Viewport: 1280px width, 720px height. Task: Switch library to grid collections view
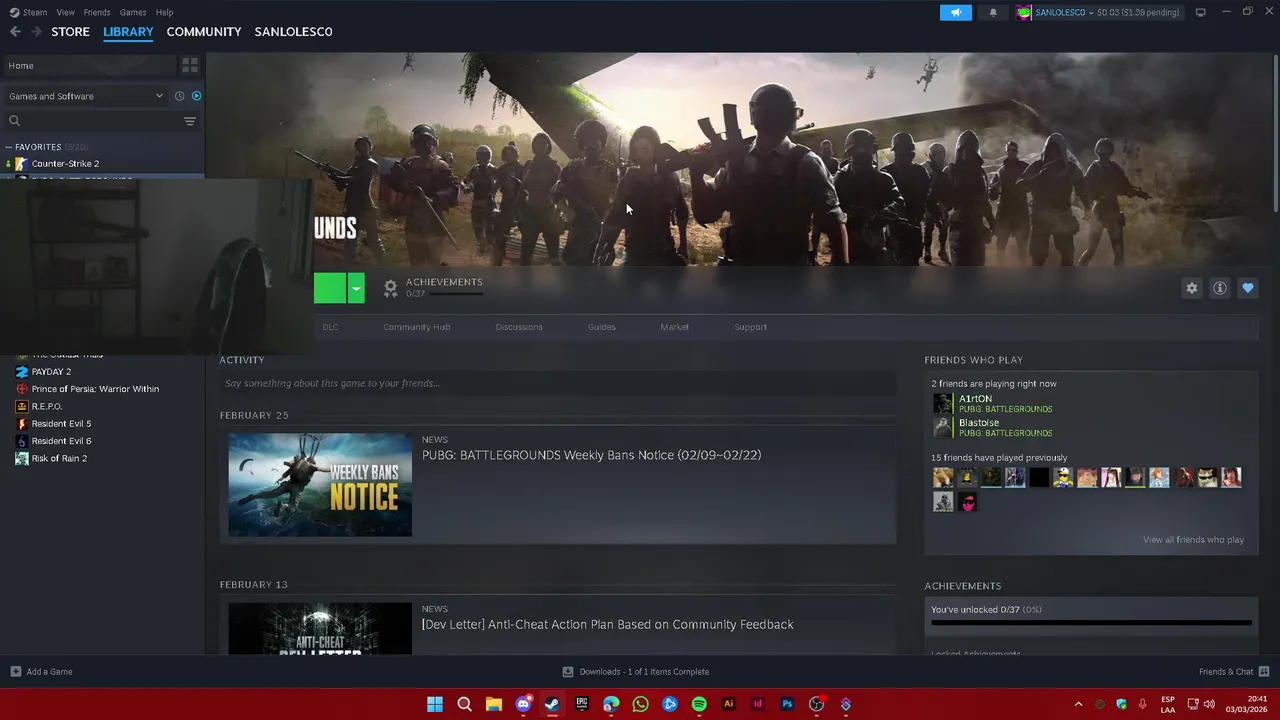click(190, 65)
